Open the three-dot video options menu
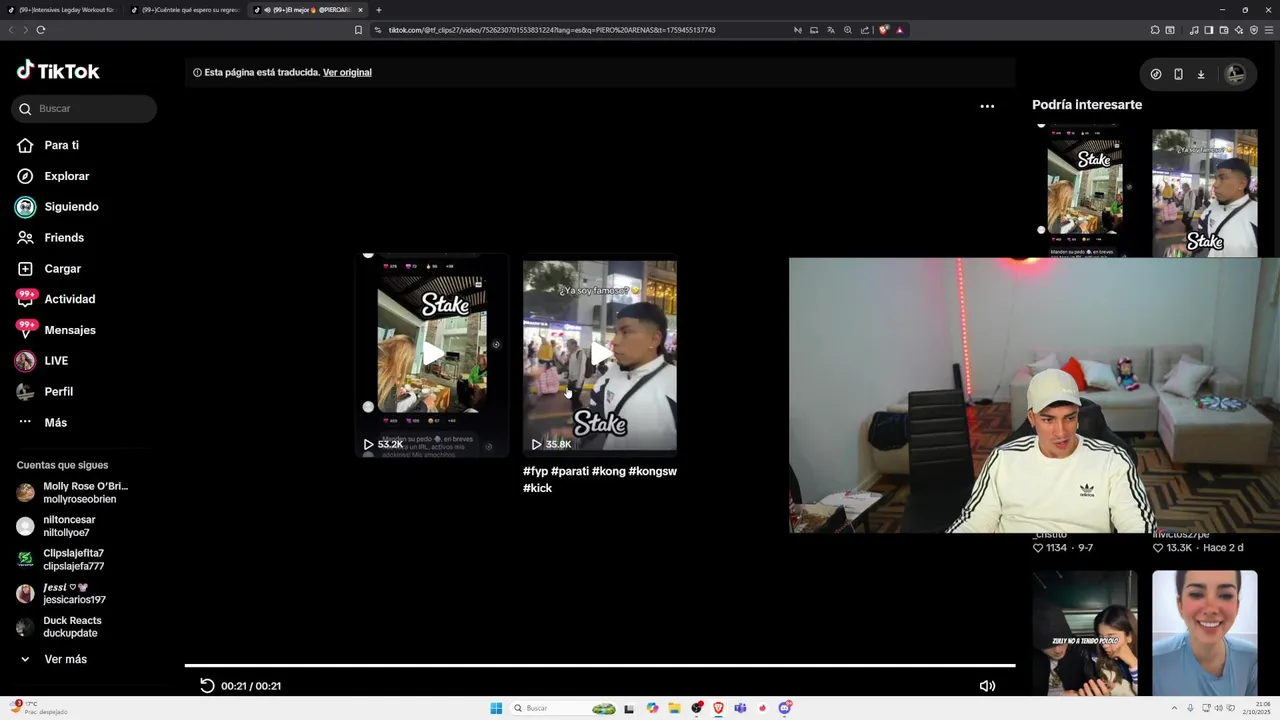The height and width of the screenshot is (720, 1280). 987,106
